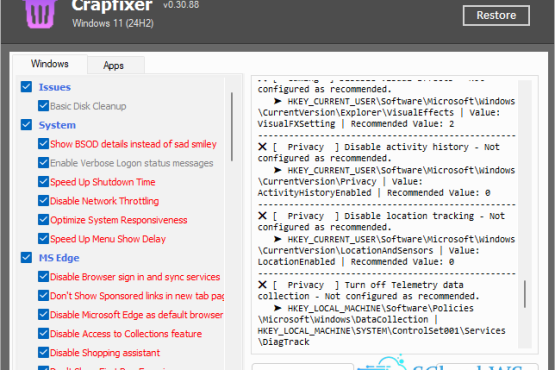Toggle the Basic Disk Cleanup checkbox

[x=43, y=106]
